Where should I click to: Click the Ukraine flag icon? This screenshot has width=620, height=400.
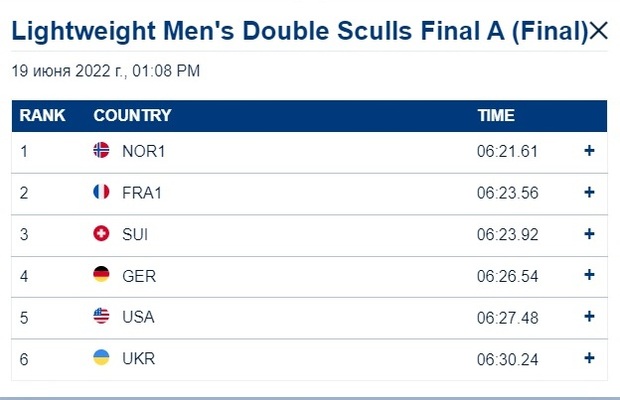coord(101,357)
